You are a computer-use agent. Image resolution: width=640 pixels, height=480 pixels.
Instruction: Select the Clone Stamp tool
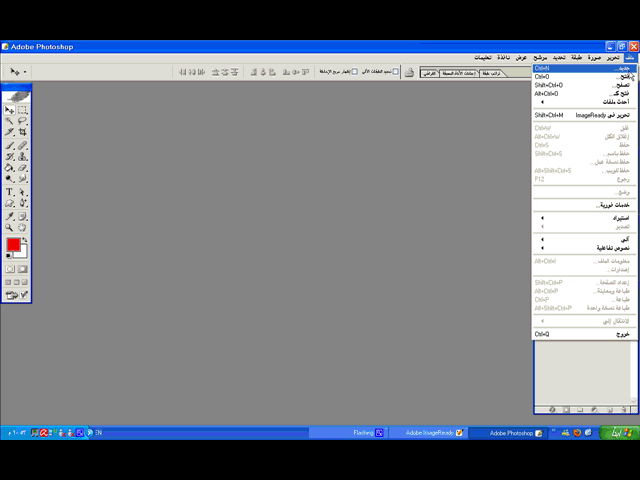(22, 157)
